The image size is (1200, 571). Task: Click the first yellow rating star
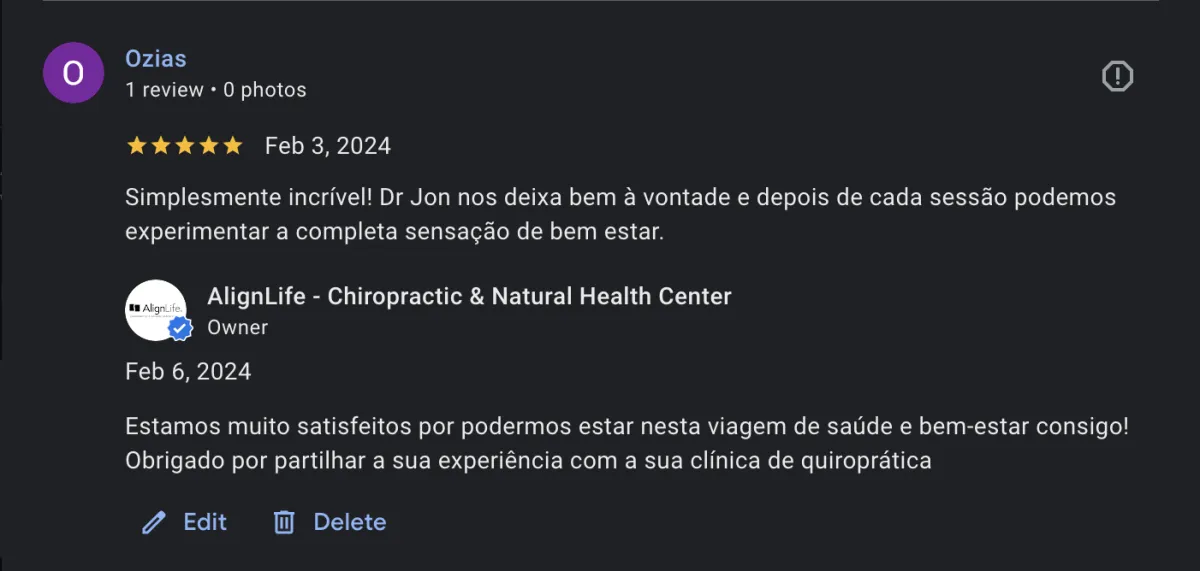[136, 146]
